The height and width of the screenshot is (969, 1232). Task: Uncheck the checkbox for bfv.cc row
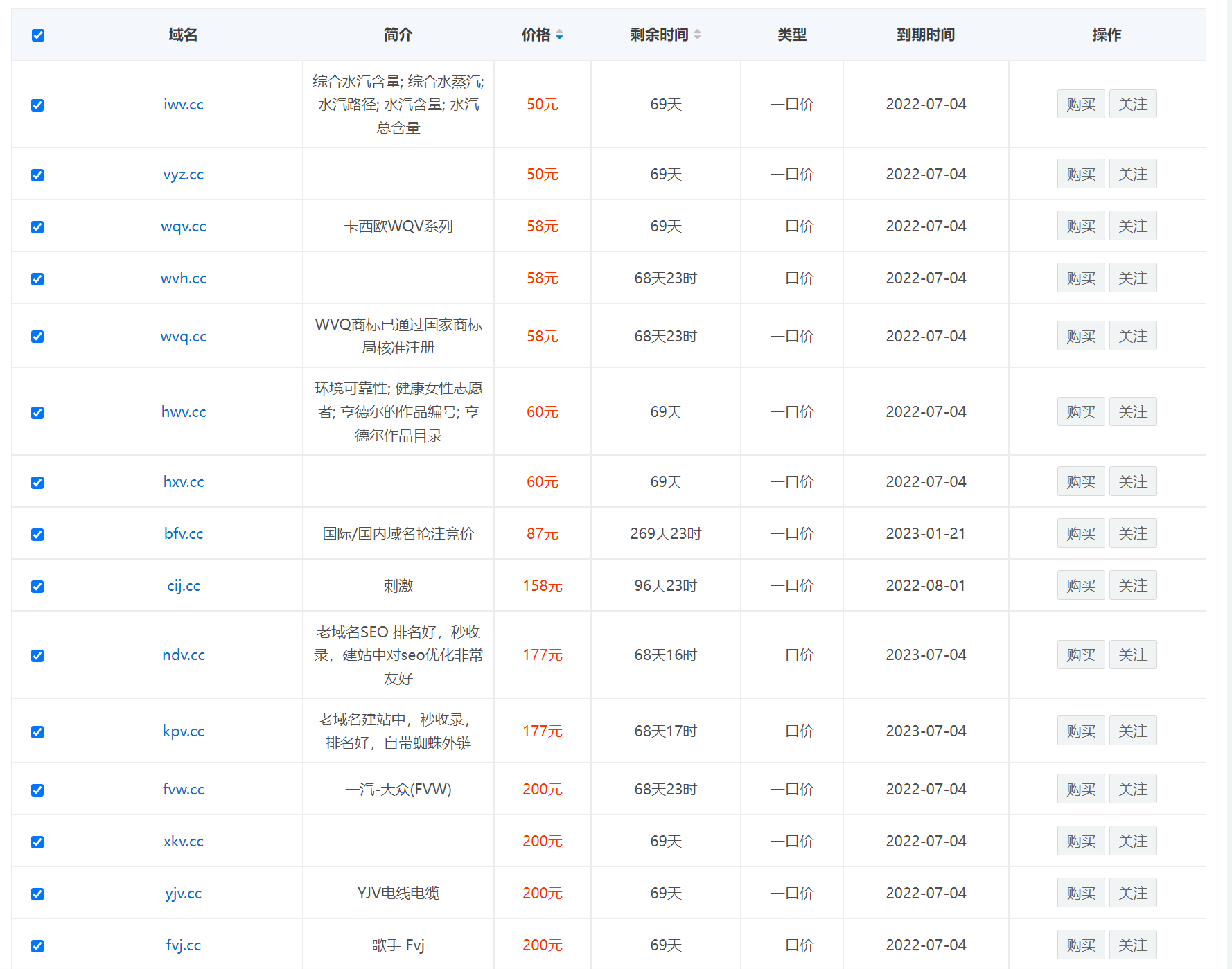pos(37,535)
